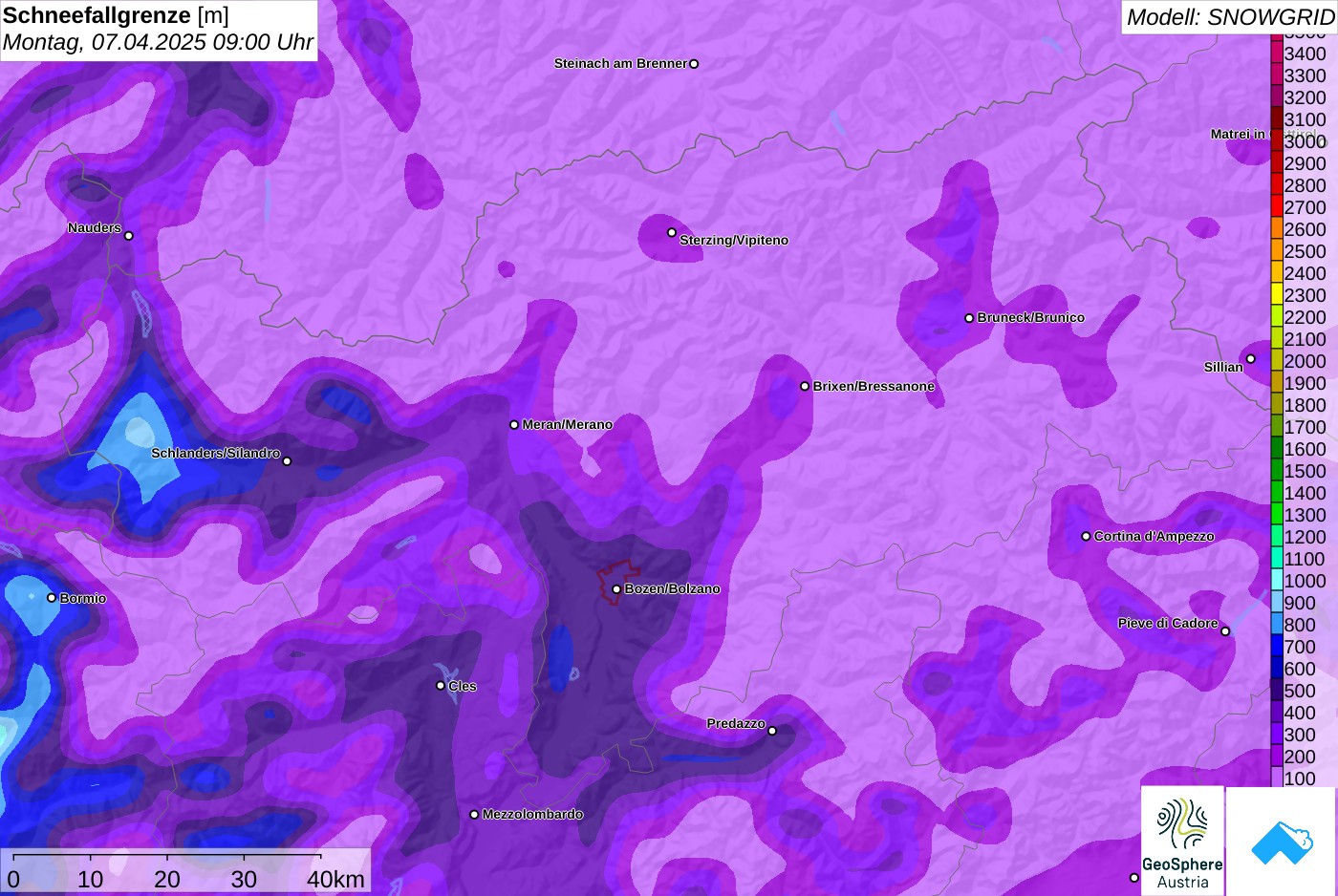Click the Mezzolombardo location marker
The width and height of the screenshot is (1338, 896).
point(474,815)
